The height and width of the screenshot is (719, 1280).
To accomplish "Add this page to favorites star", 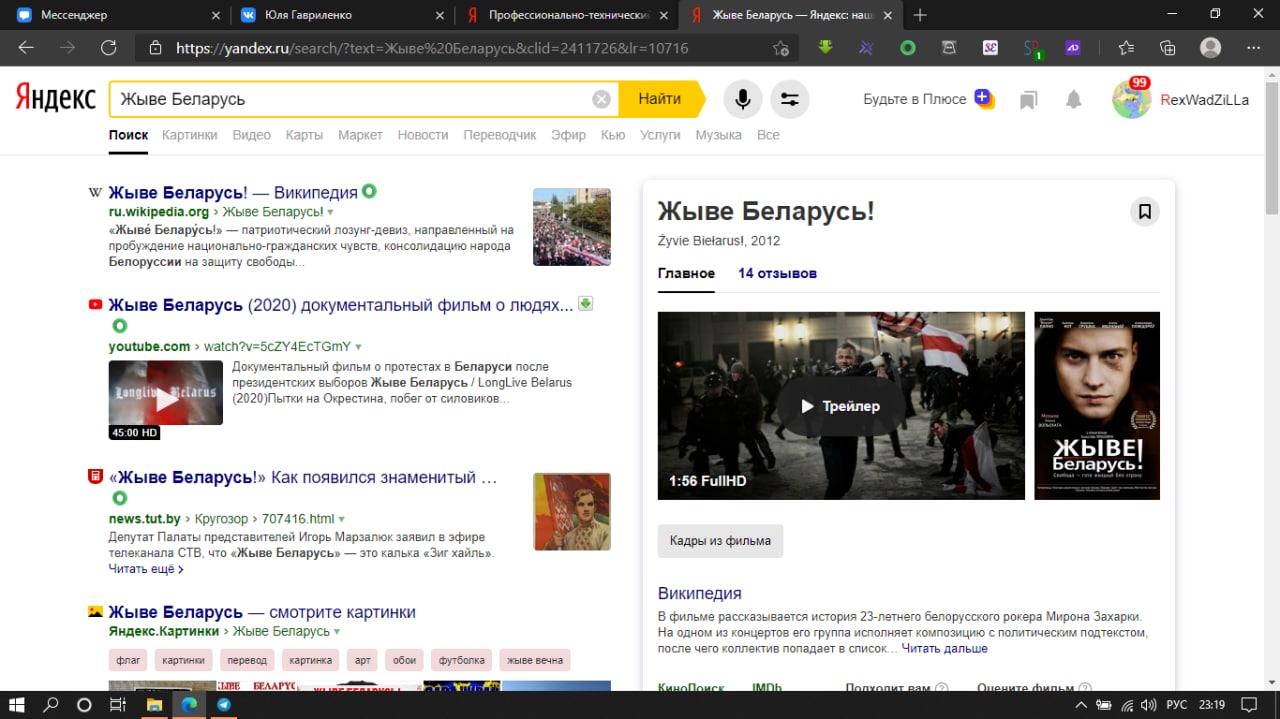I will pos(780,48).
